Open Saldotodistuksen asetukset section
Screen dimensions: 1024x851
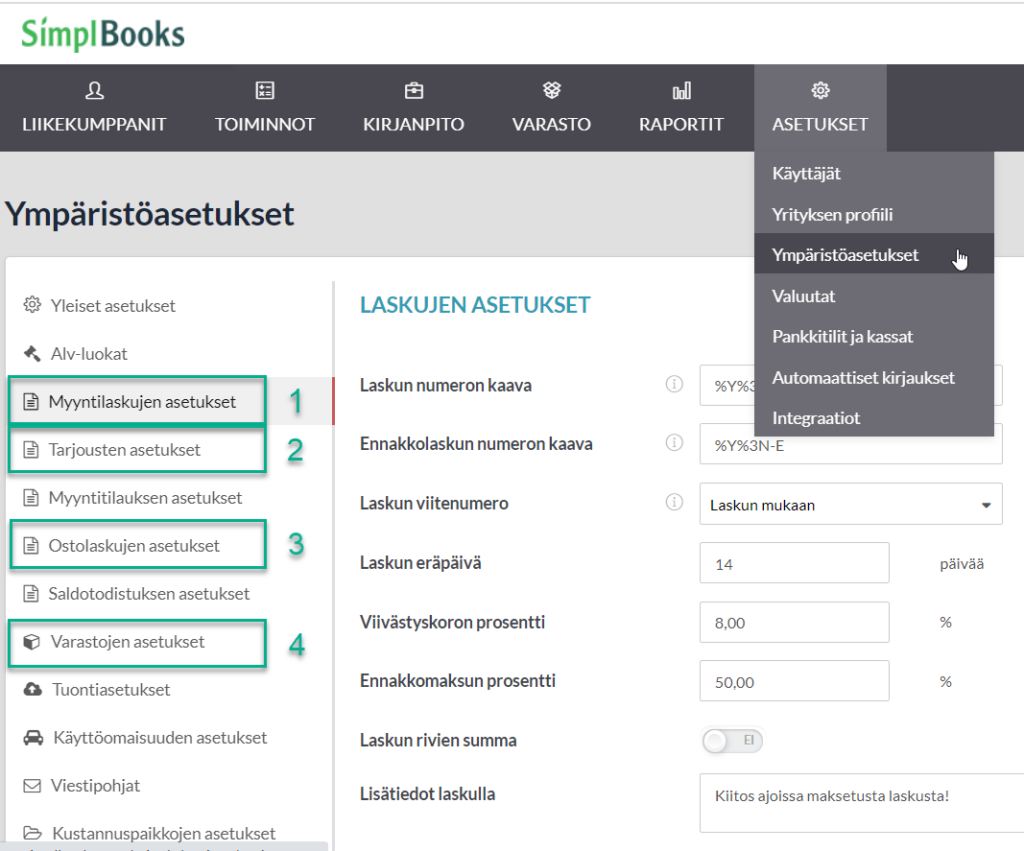coord(149,594)
